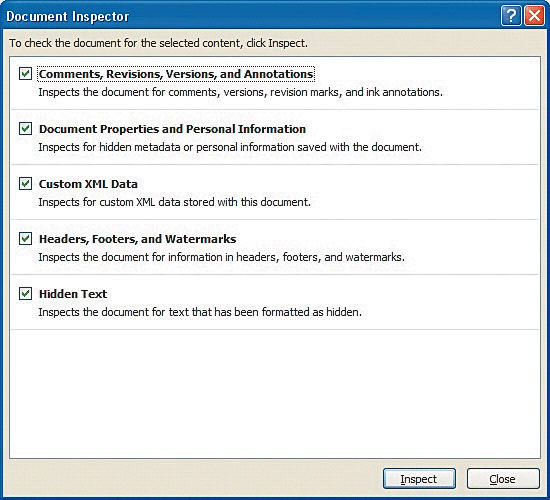Viewport: 550px width, 500px height.
Task: Click the Help question mark icon
Action: tap(511, 16)
